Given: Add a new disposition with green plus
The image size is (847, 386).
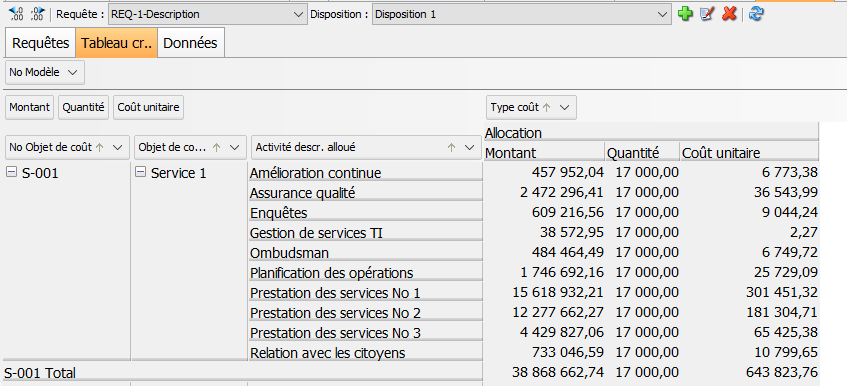Looking at the screenshot, I should tap(685, 15).
